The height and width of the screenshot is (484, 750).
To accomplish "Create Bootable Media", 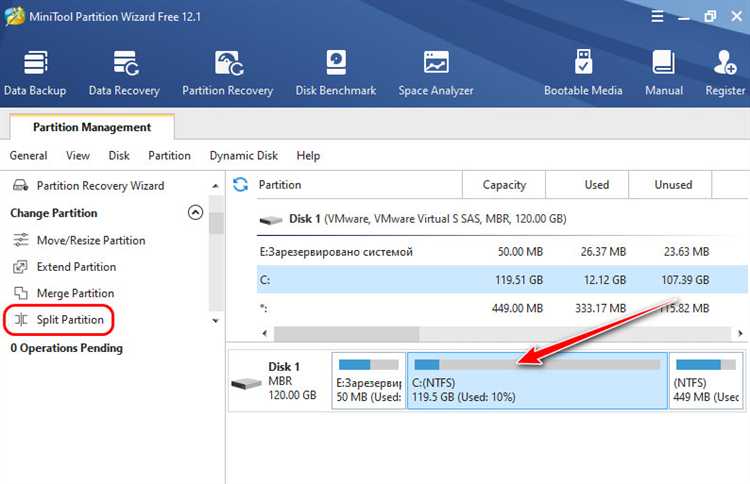I will (583, 72).
